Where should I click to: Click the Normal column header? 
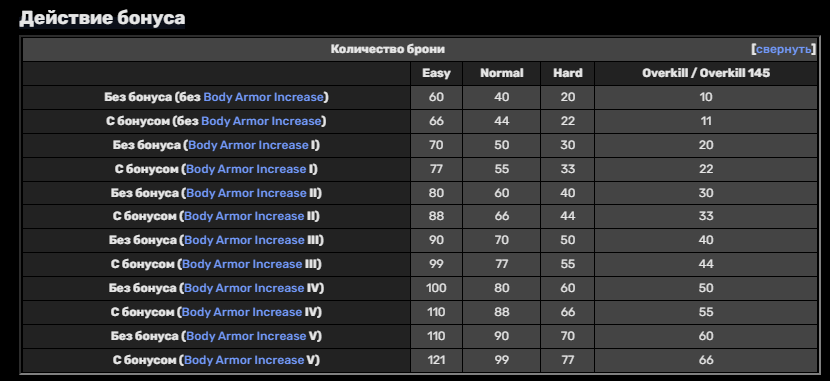[x=501, y=74]
